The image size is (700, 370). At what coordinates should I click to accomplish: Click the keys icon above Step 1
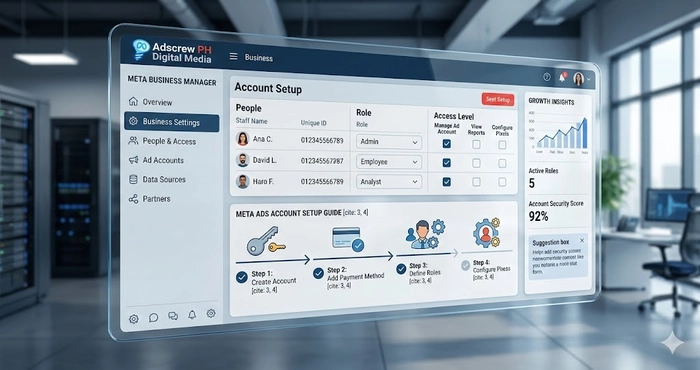pyautogui.click(x=266, y=241)
